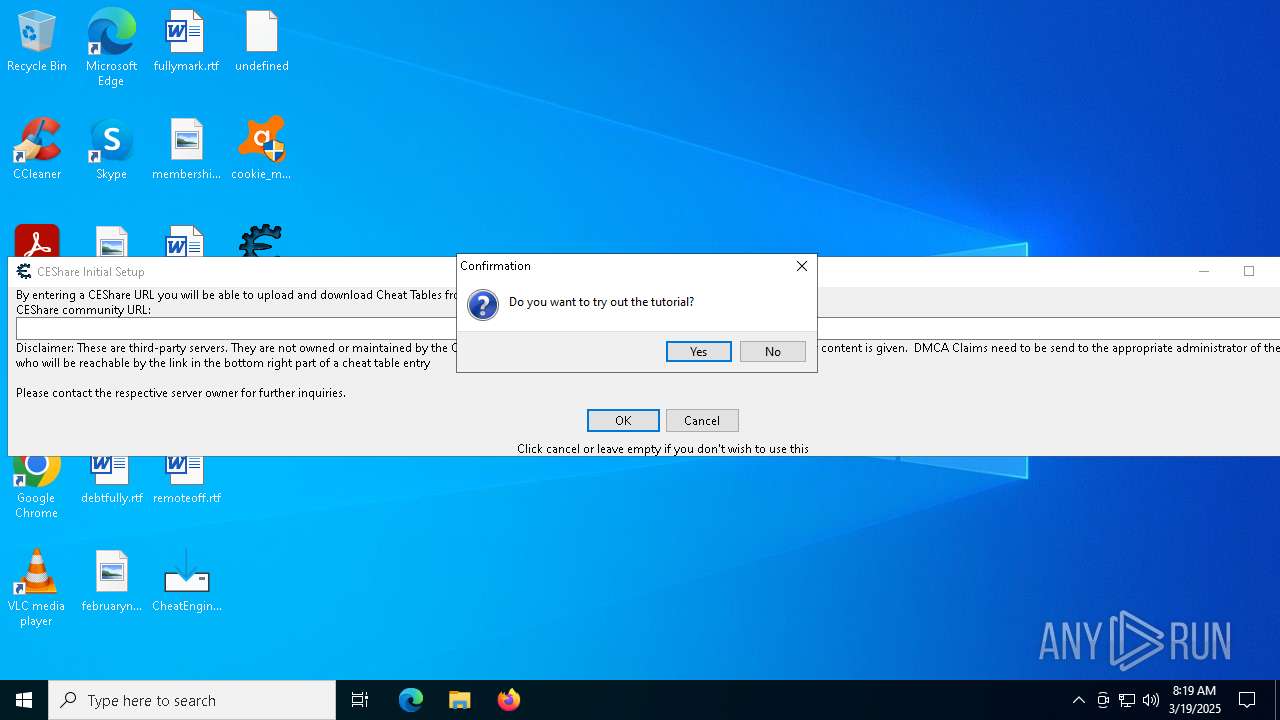Click Yes in the Confirmation dialog

click(x=698, y=351)
